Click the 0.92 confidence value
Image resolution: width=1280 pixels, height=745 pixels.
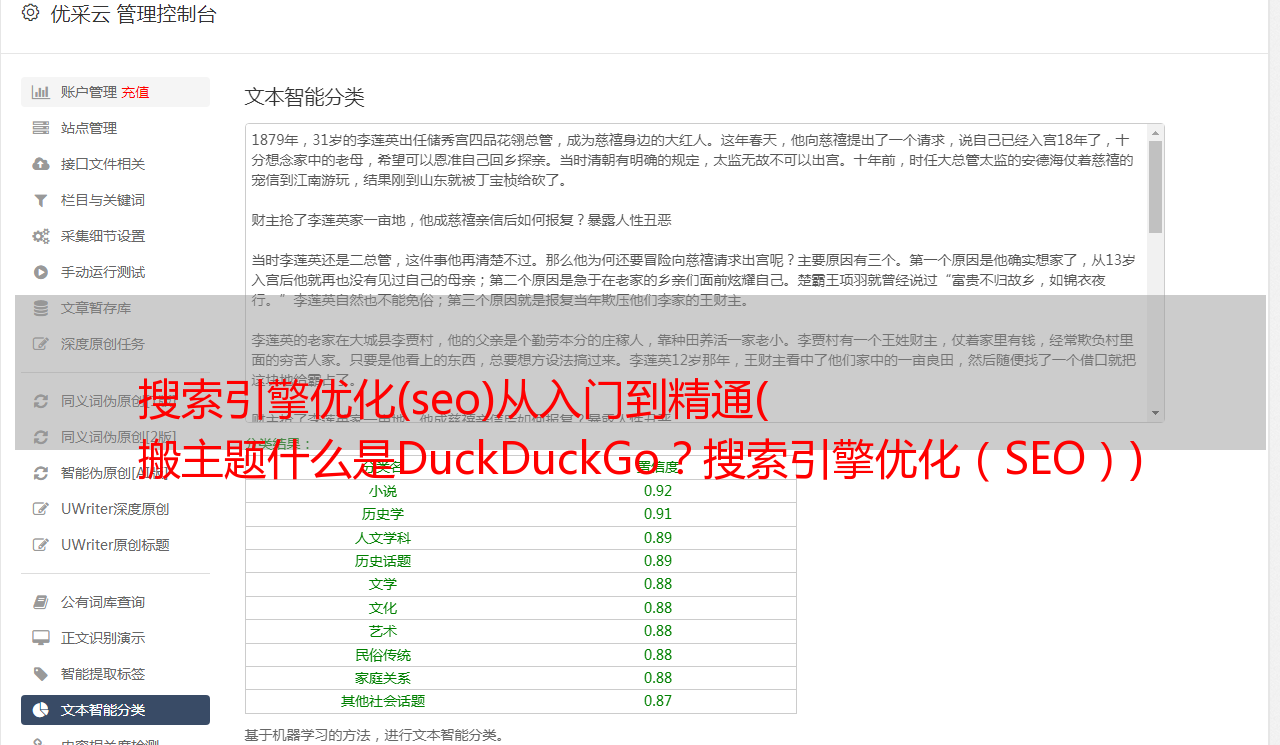658,491
